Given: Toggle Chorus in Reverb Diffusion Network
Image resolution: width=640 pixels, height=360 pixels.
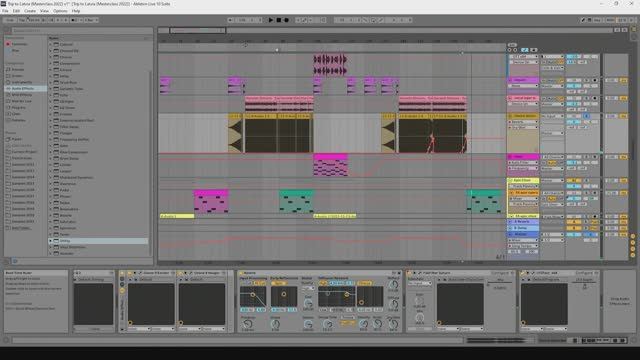Looking at the screenshot, I should (364, 283).
